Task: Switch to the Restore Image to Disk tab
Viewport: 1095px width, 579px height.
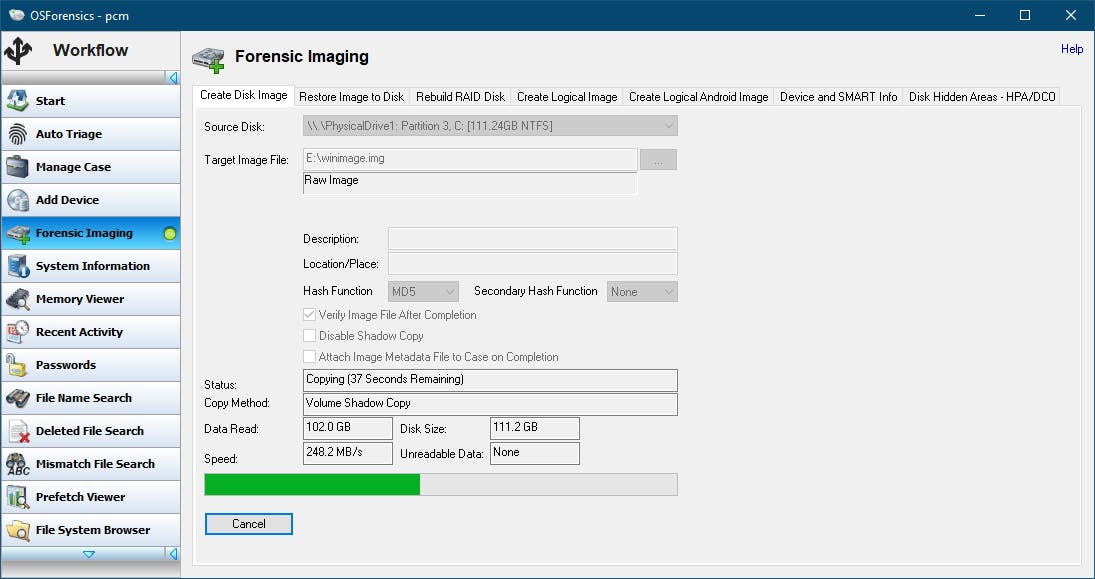Action: pyautogui.click(x=351, y=97)
